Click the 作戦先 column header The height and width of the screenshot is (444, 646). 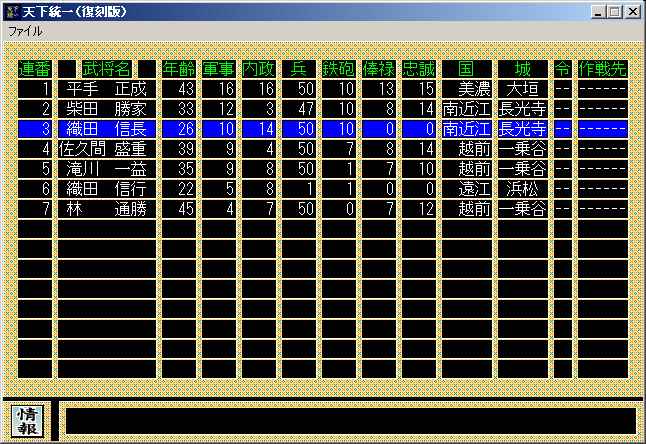[603, 69]
